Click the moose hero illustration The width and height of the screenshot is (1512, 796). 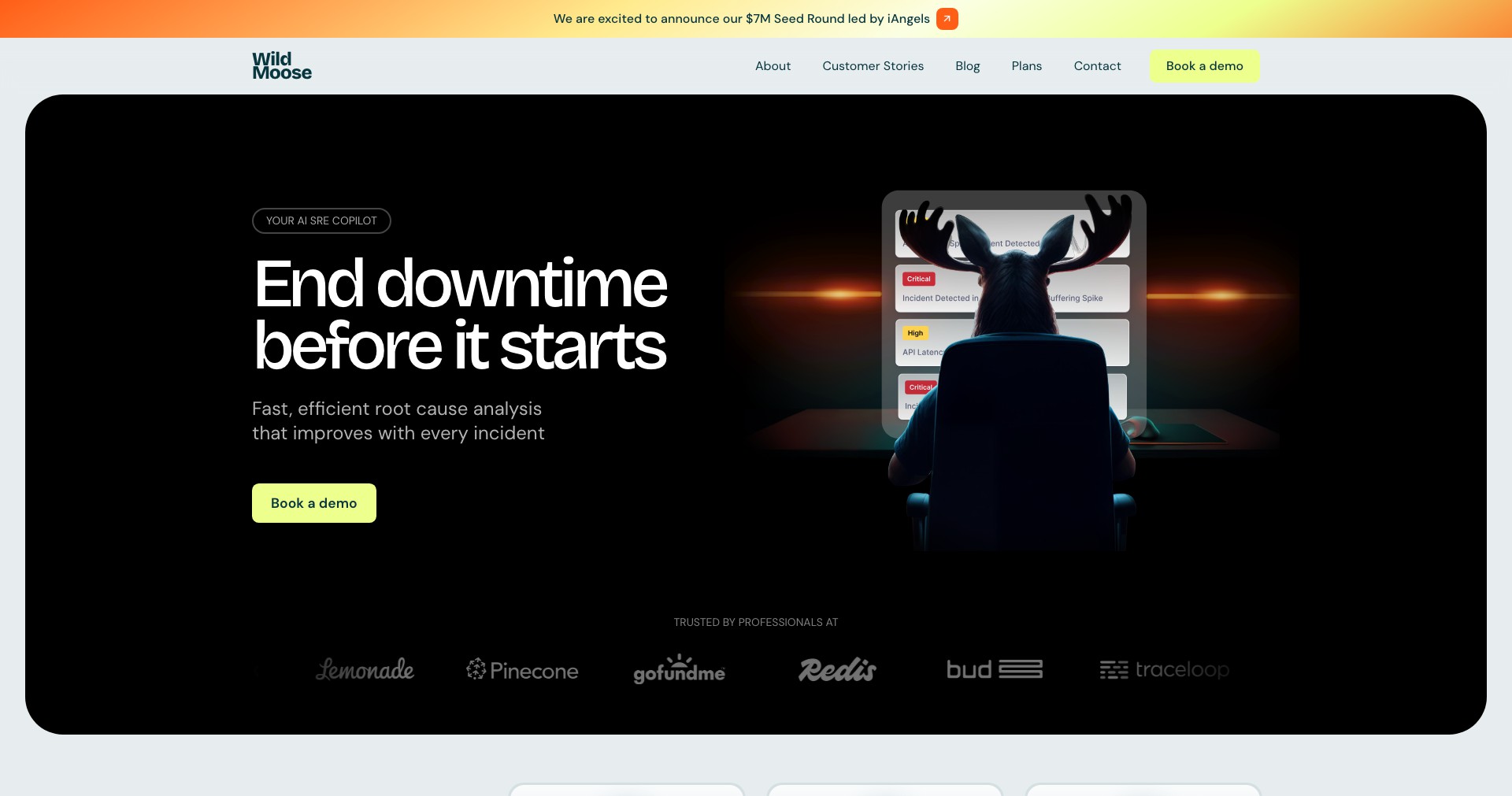[1014, 370]
